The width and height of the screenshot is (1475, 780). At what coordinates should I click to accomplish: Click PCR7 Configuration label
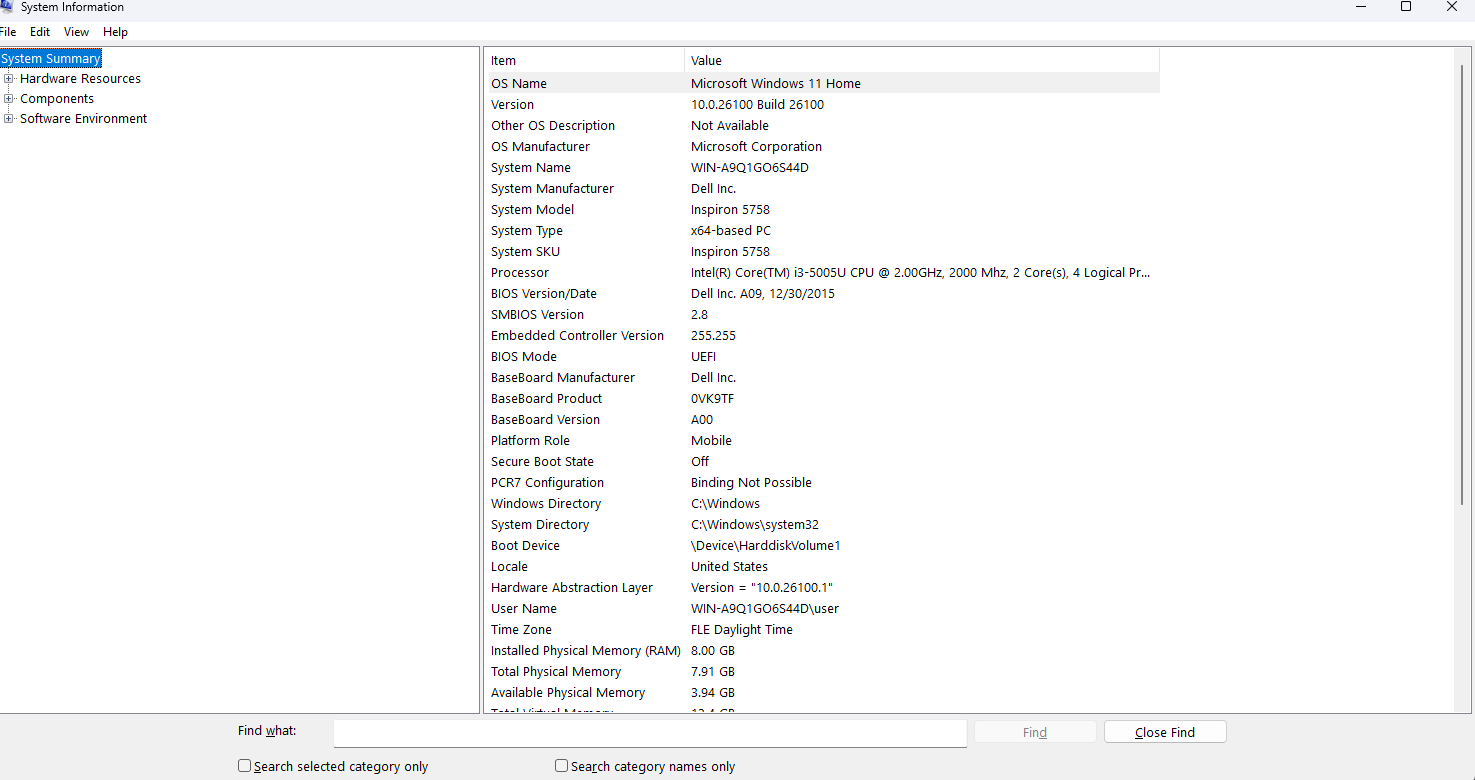coord(547,483)
